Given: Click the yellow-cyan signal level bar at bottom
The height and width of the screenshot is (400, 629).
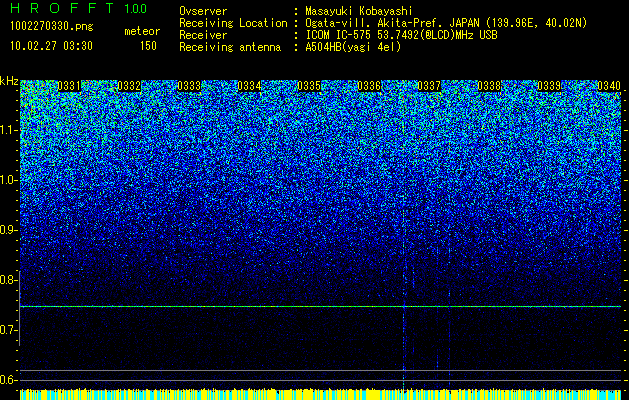Looking at the screenshot, I should coord(320,394).
